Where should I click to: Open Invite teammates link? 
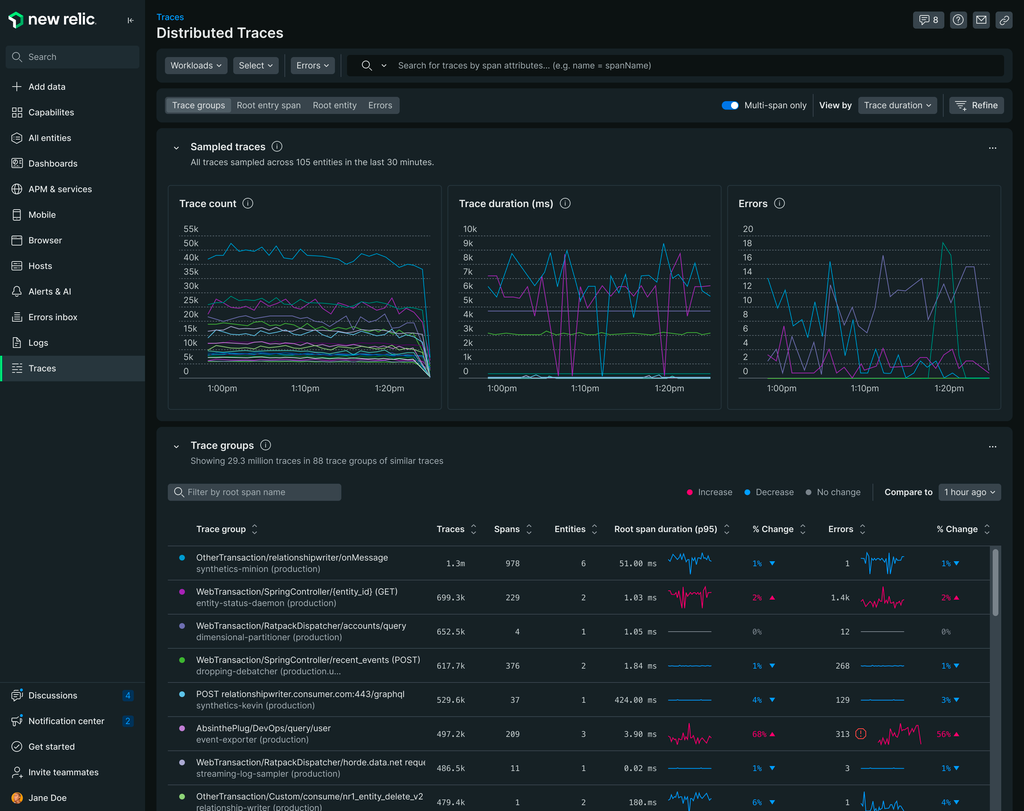72,772
